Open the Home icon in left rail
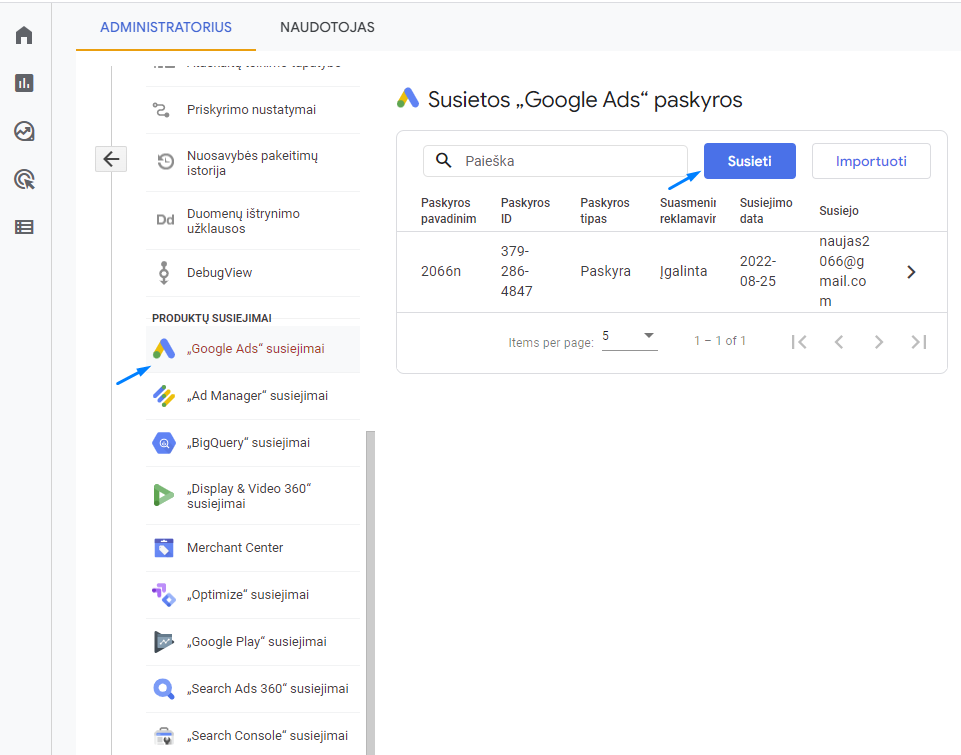 point(24,36)
